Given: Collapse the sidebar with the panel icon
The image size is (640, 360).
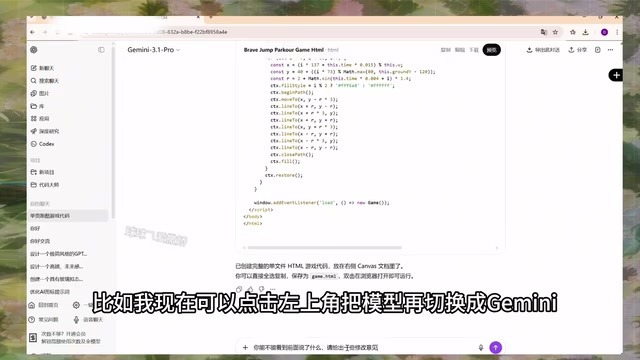Looking at the screenshot, I should tap(101, 50).
